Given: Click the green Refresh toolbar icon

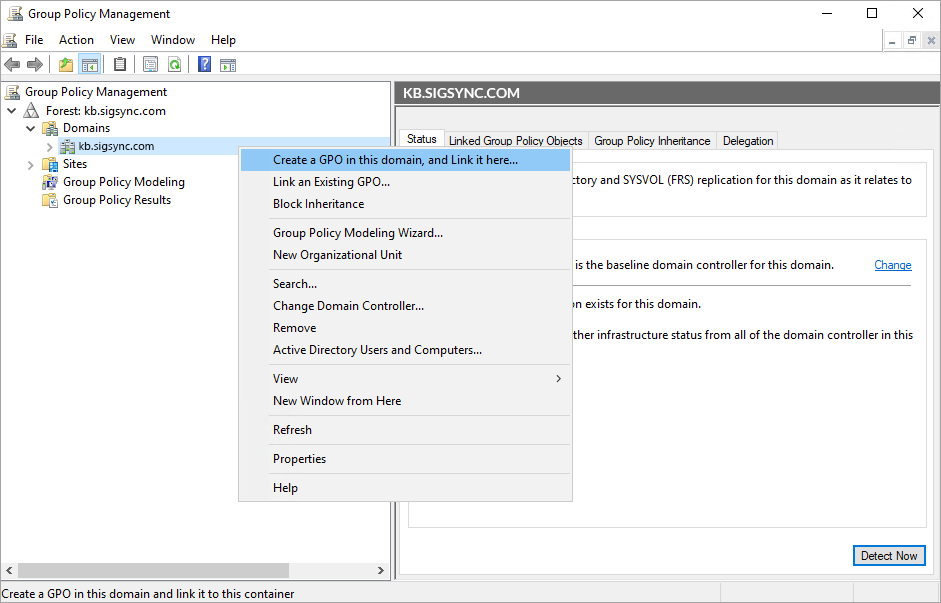Looking at the screenshot, I should (x=174, y=65).
